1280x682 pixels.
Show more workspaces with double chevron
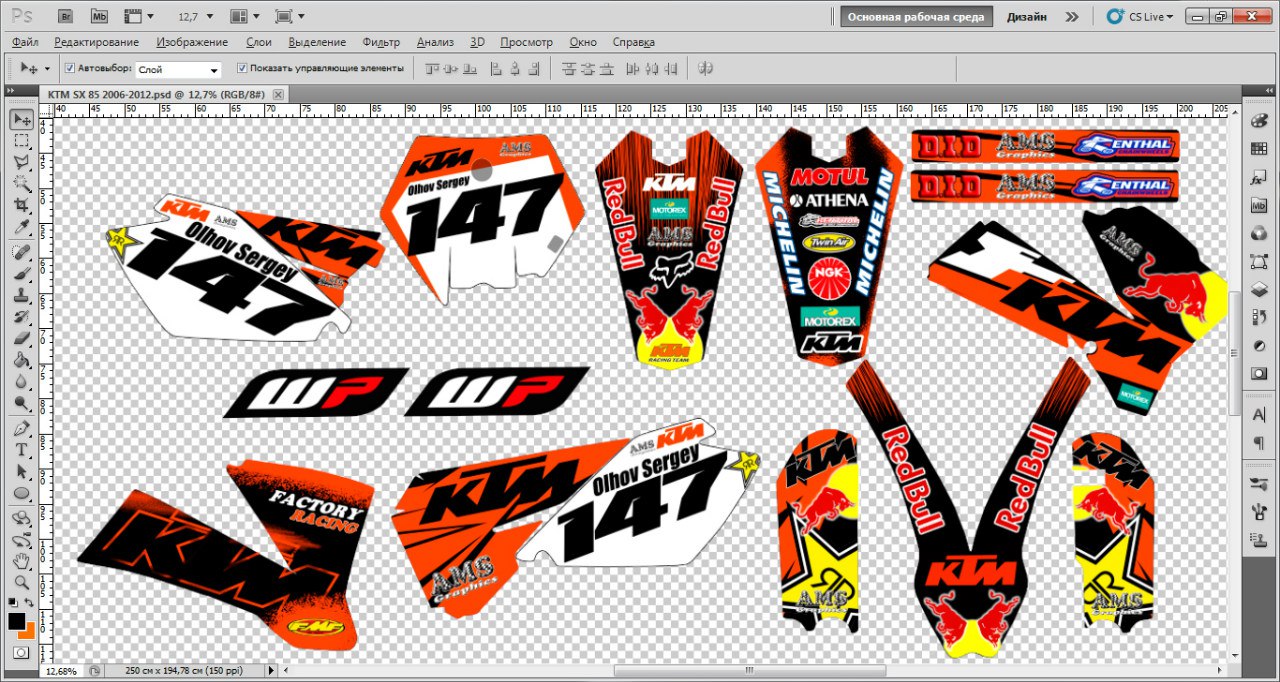1072,16
